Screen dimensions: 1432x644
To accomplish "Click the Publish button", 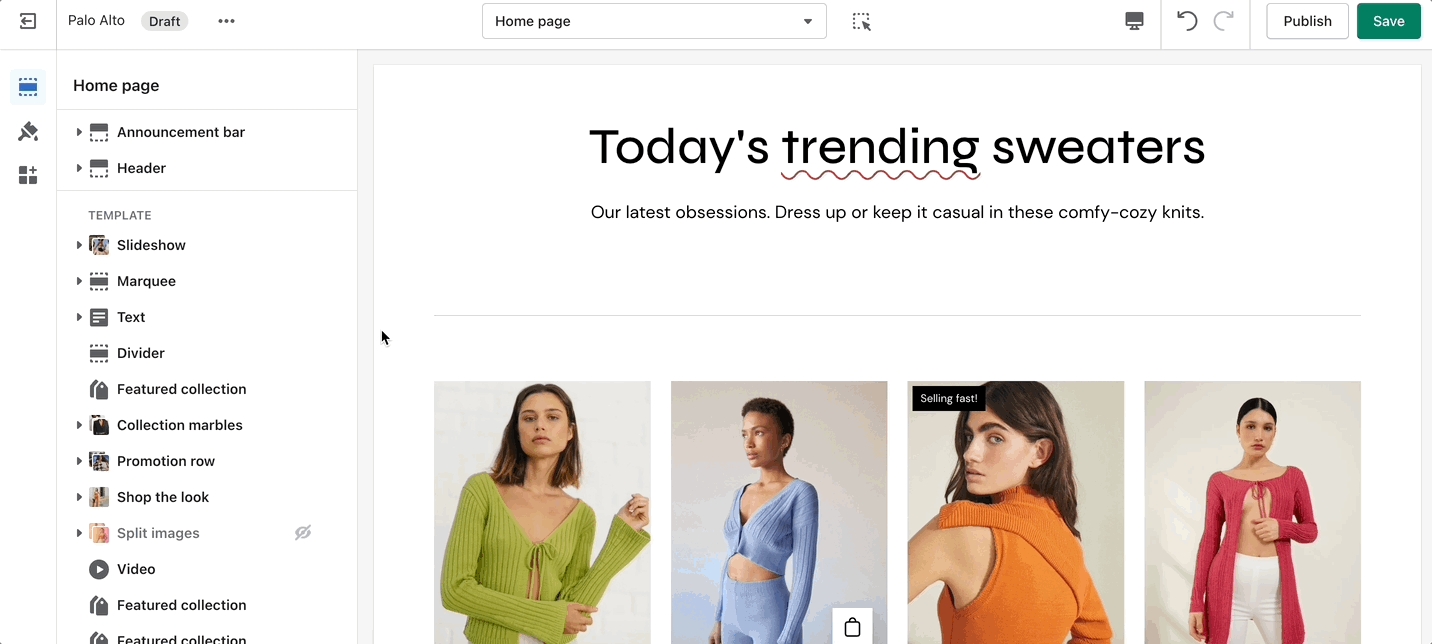I will coord(1307,21).
